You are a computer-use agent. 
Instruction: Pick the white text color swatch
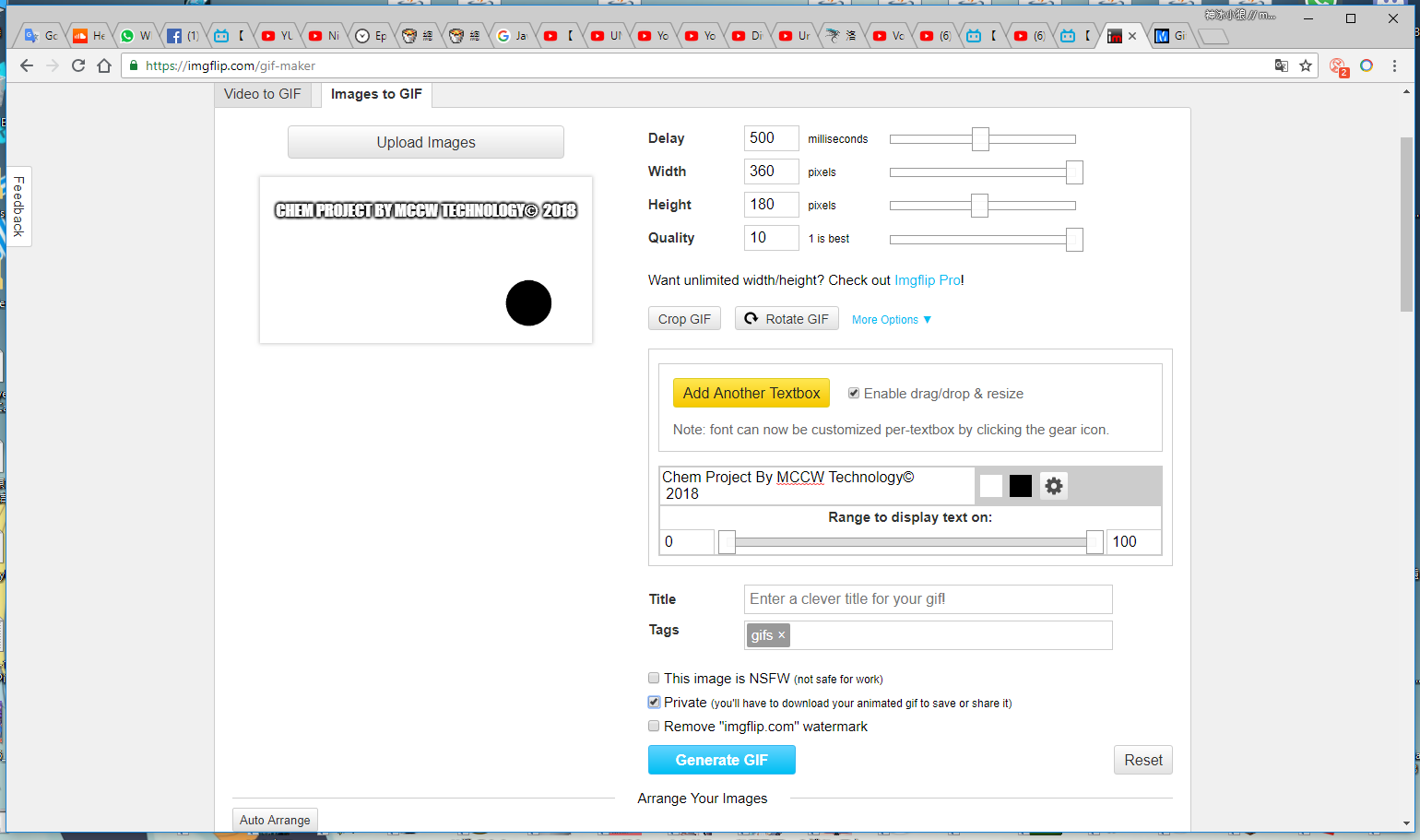[x=991, y=486]
